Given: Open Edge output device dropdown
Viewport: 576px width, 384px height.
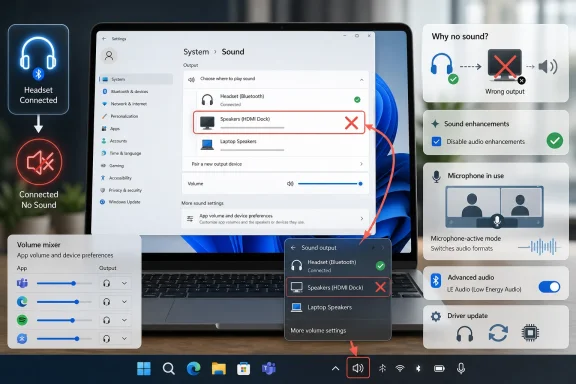Looking at the screenshot, I should [115, 302].
